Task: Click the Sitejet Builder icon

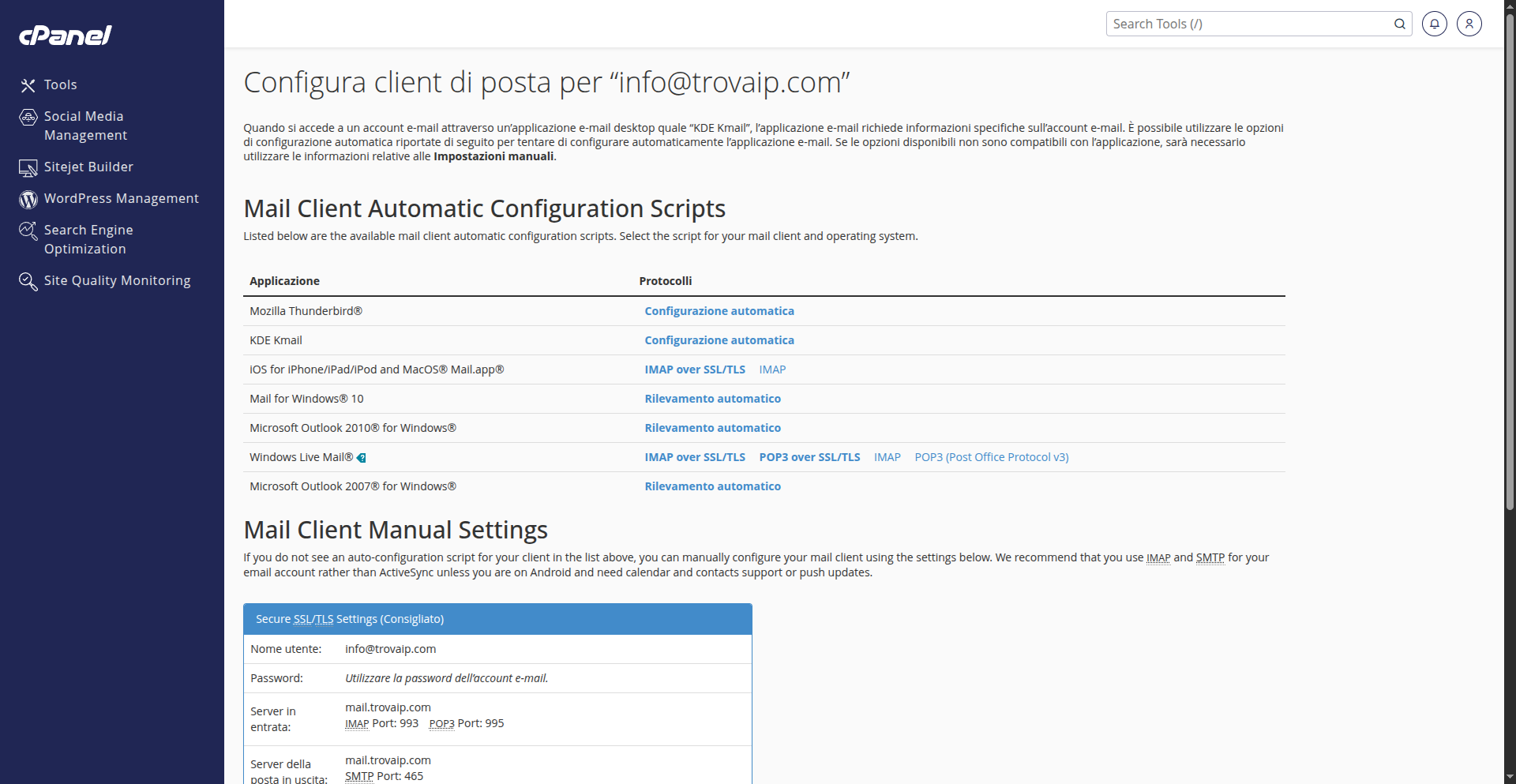Action: 28,167
